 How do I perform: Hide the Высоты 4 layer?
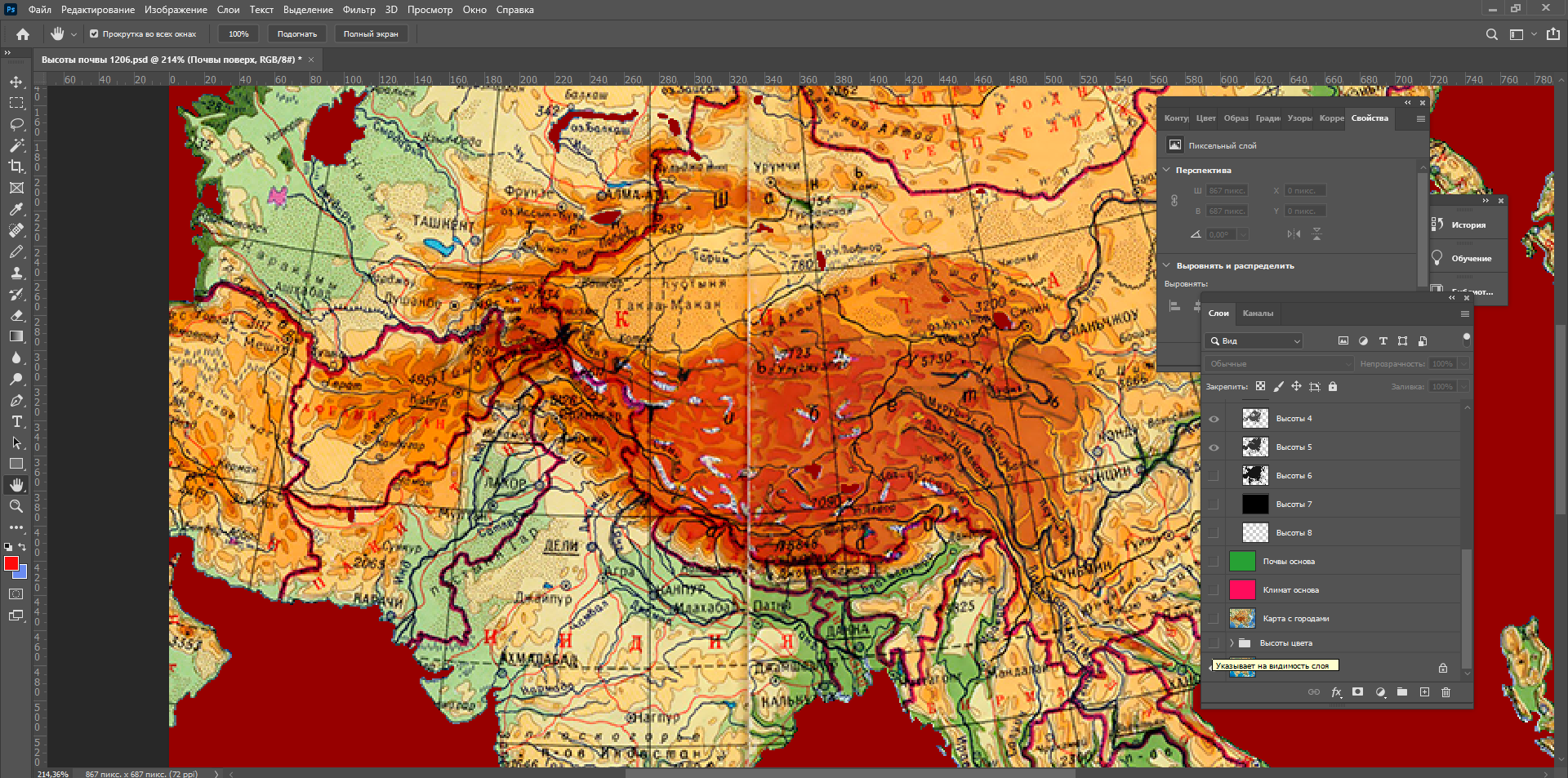pyautogui.click(x=1214, y=419)
